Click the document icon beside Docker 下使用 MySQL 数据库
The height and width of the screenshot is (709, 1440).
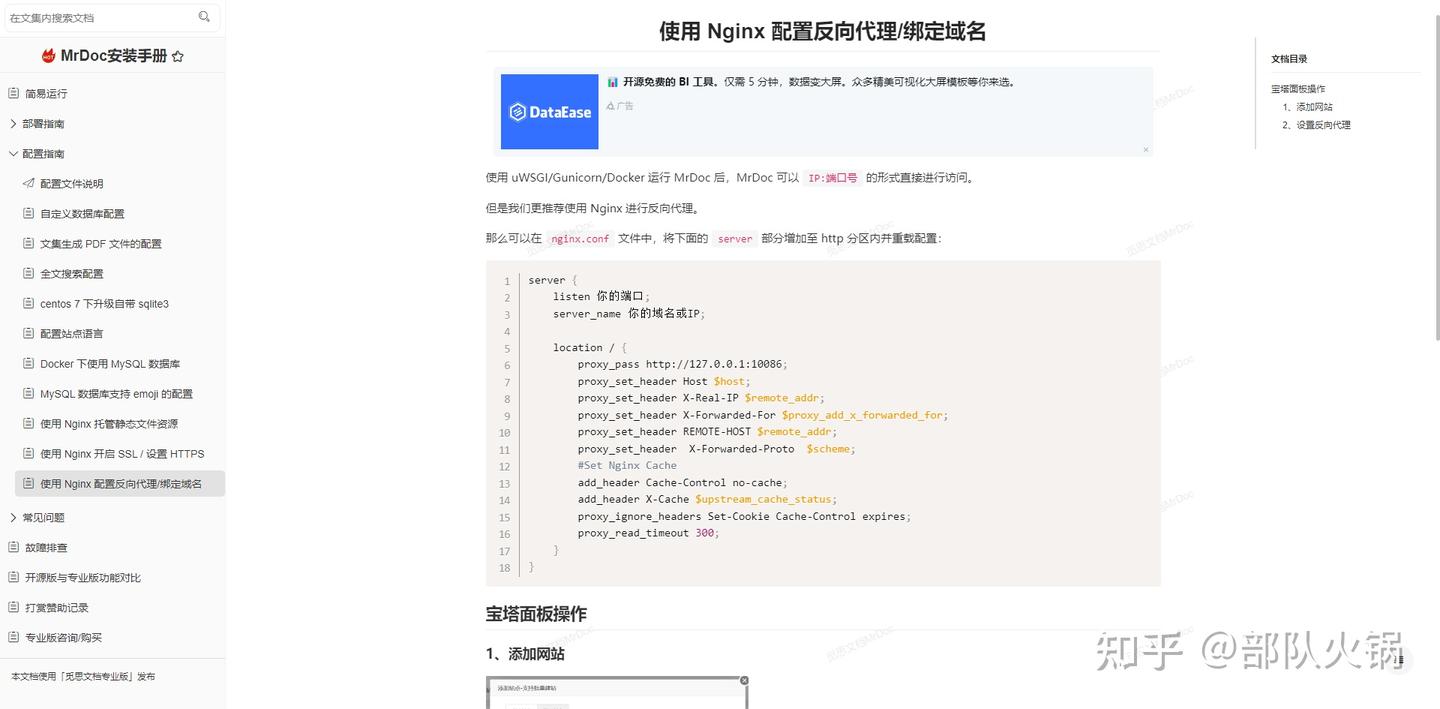(28, 363)
